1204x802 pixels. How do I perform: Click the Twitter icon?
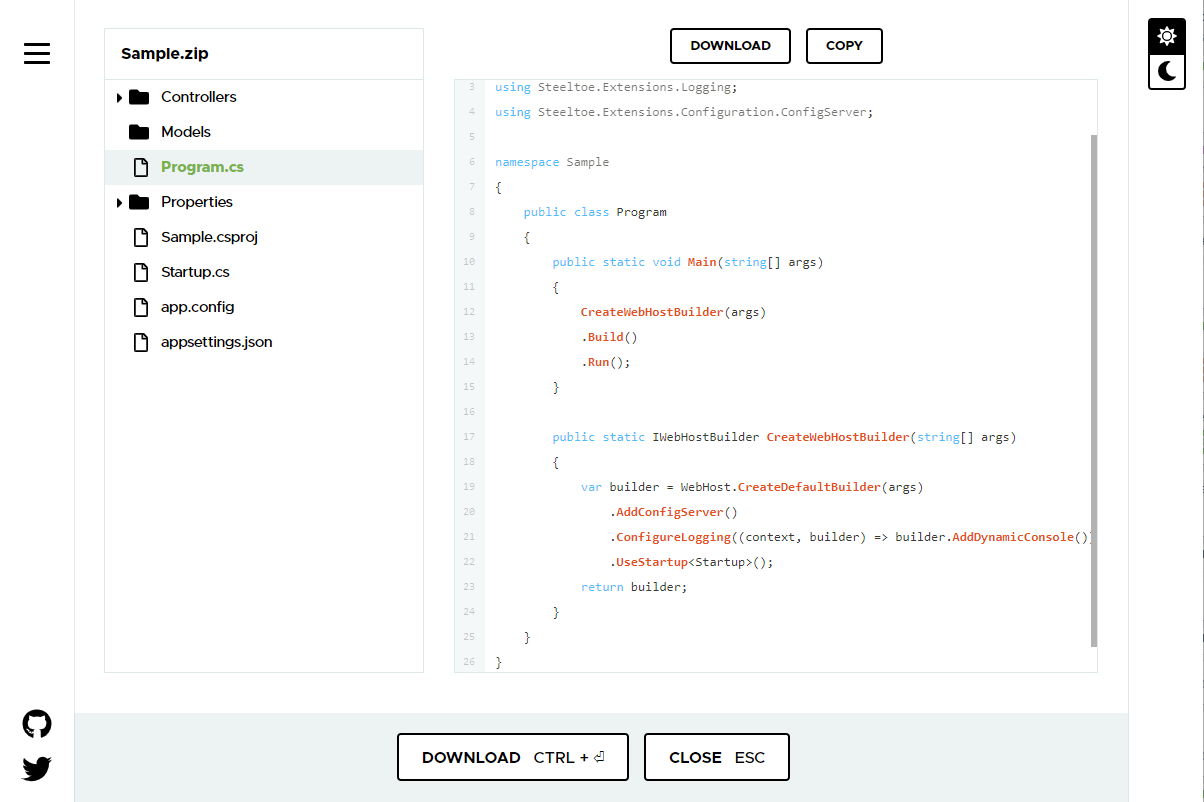click(x=36, y=769)
